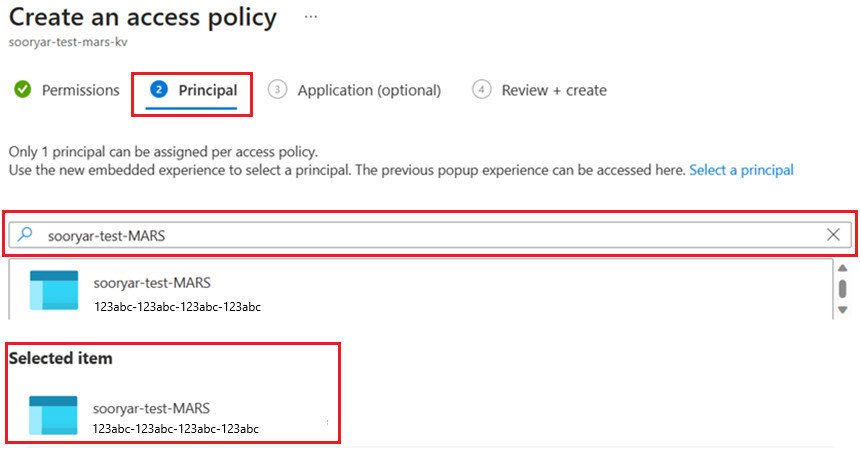The image size is (860, 454).
Task: Click sooryar-test-MARS name under Selected item
Action: (x=152, y=408)
